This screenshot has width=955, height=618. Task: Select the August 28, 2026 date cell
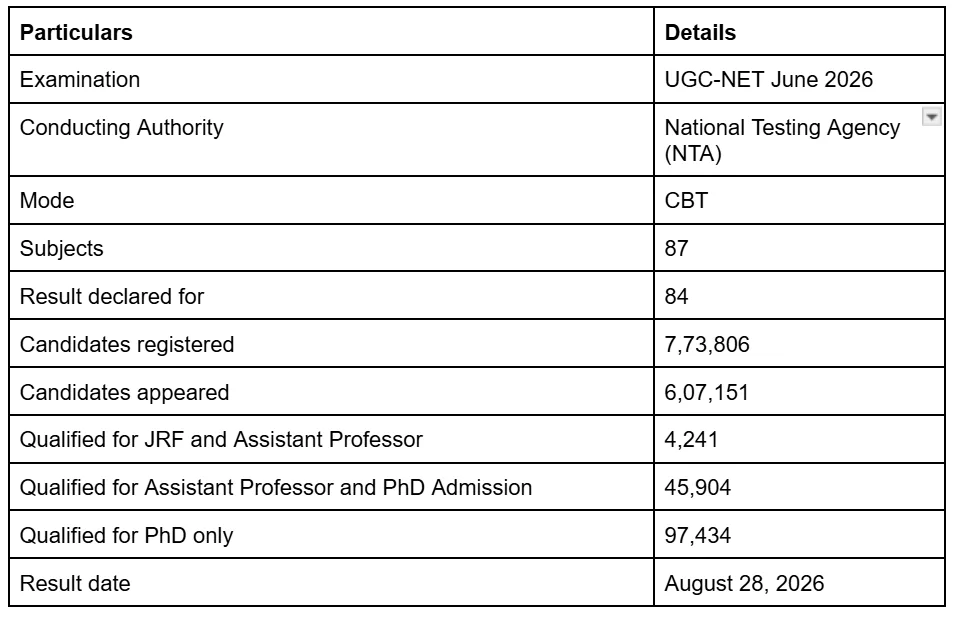(799, 583)
